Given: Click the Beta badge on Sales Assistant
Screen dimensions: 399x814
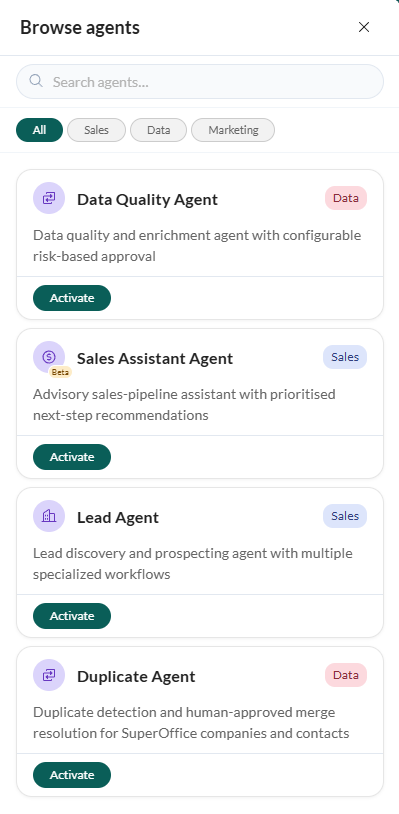Looking at the screenshot, I should coord(60,372).
